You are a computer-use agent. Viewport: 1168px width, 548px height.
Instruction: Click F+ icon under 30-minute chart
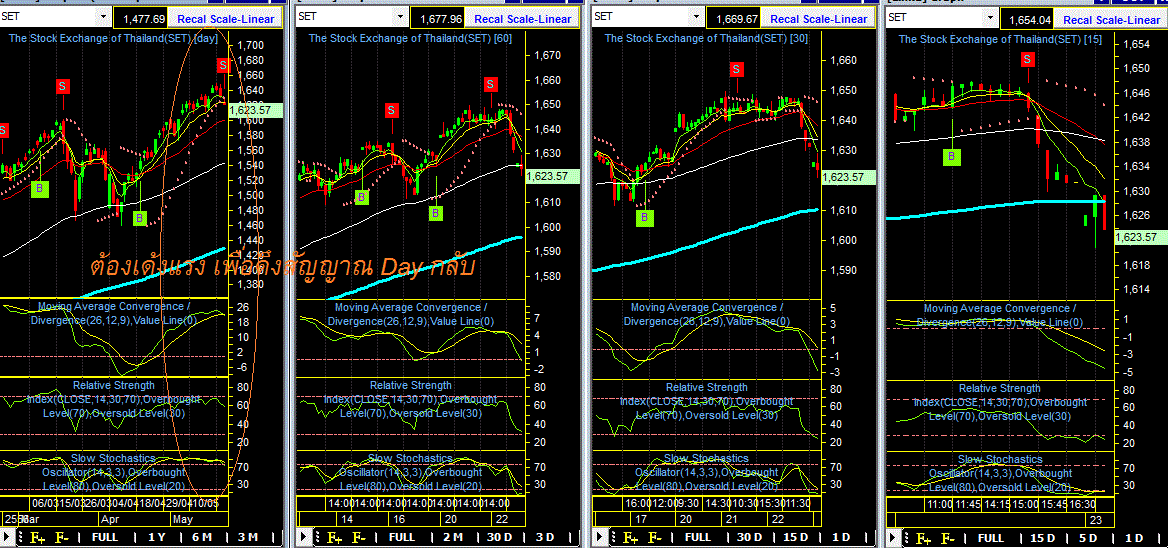(x=631, y=538)
